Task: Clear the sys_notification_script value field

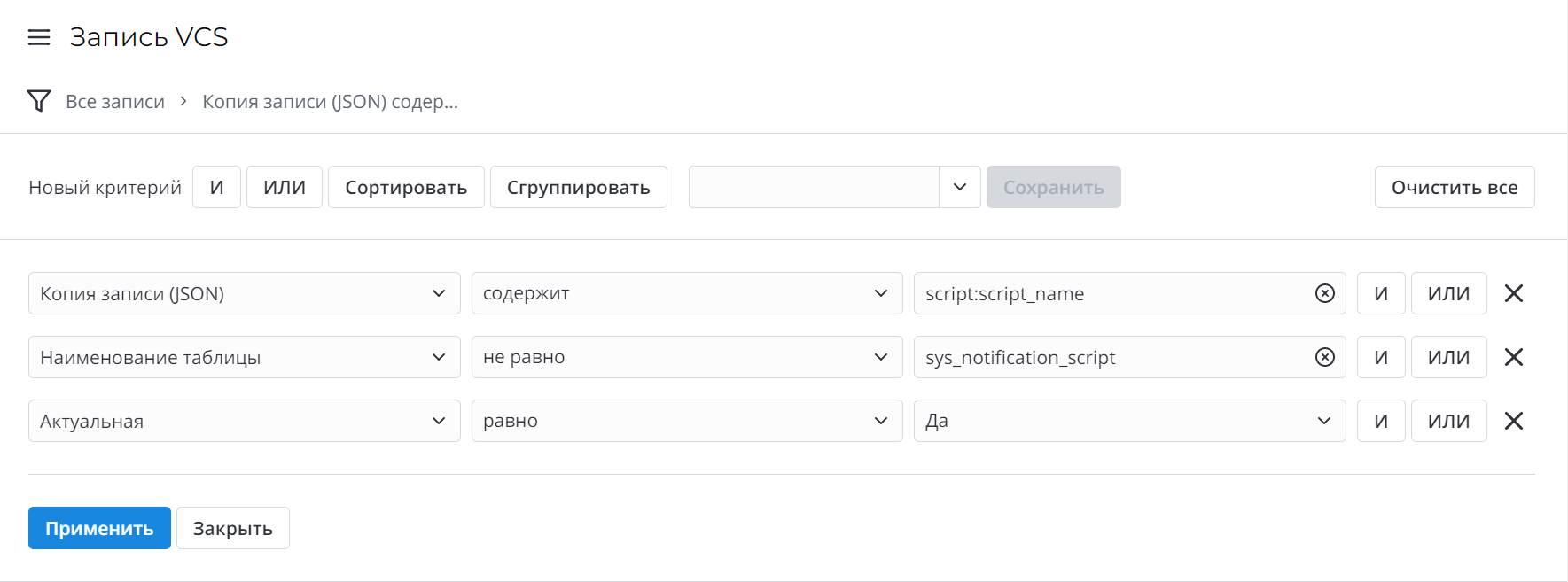Action: [x=1324, y=357]
